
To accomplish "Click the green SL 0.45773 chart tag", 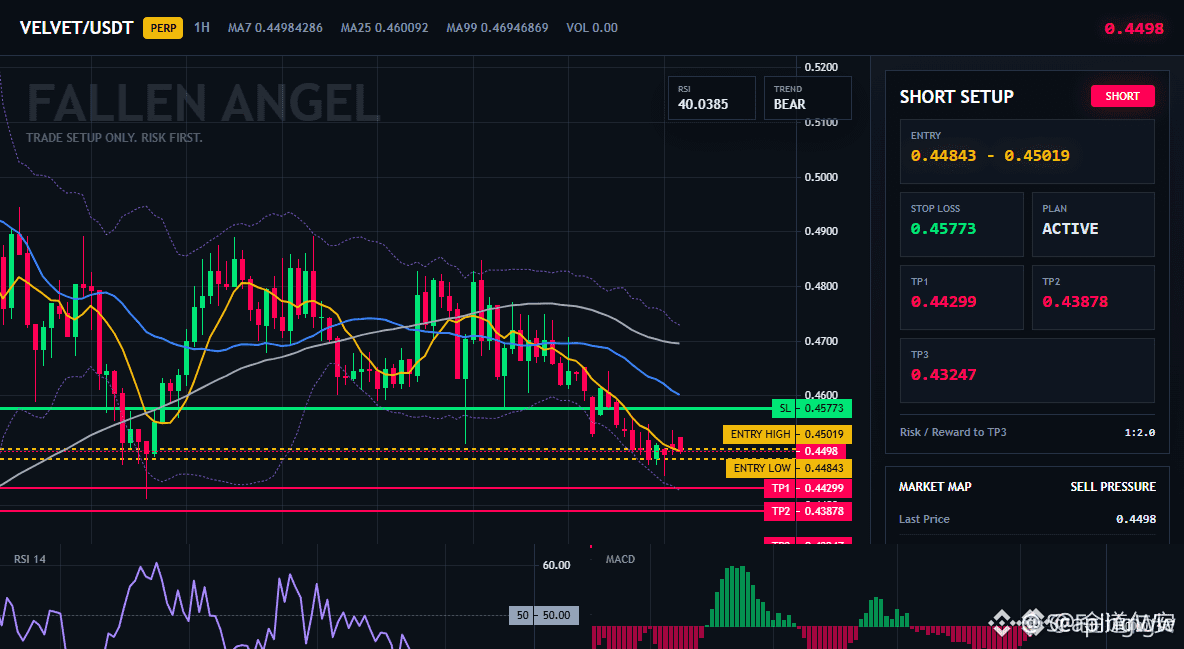I will (812, 409).
